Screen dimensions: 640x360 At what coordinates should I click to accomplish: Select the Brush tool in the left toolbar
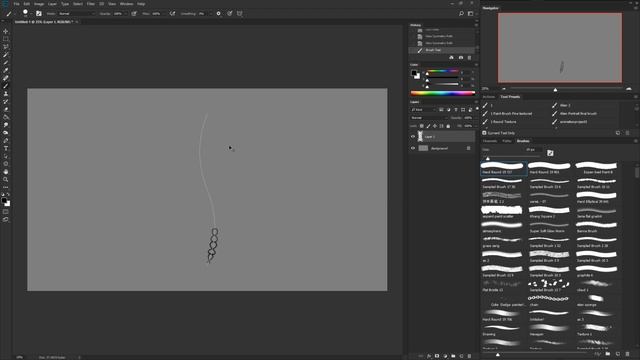pyautogui.click(x=6, y=86)
